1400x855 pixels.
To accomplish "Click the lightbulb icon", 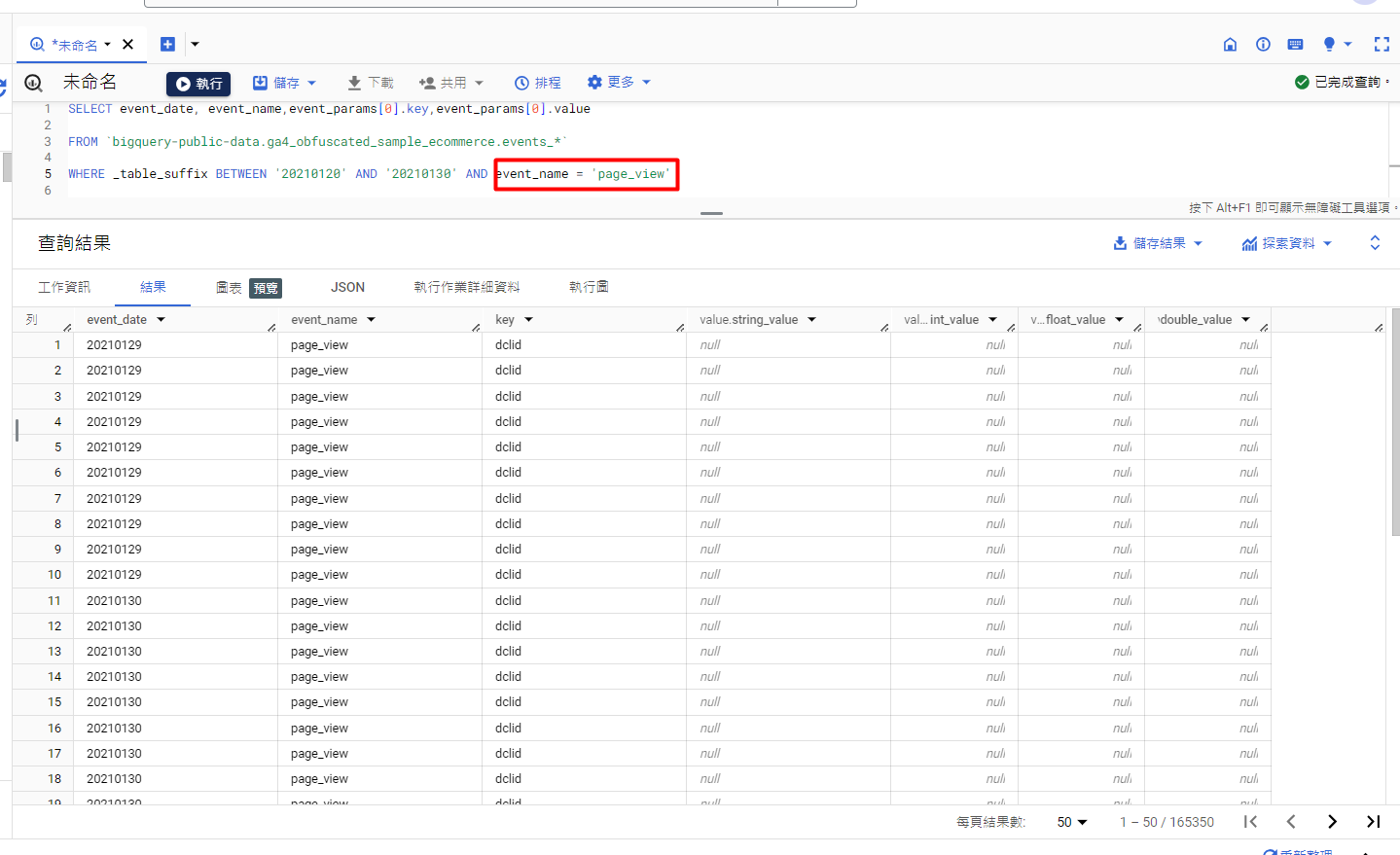I will 1329,44.
